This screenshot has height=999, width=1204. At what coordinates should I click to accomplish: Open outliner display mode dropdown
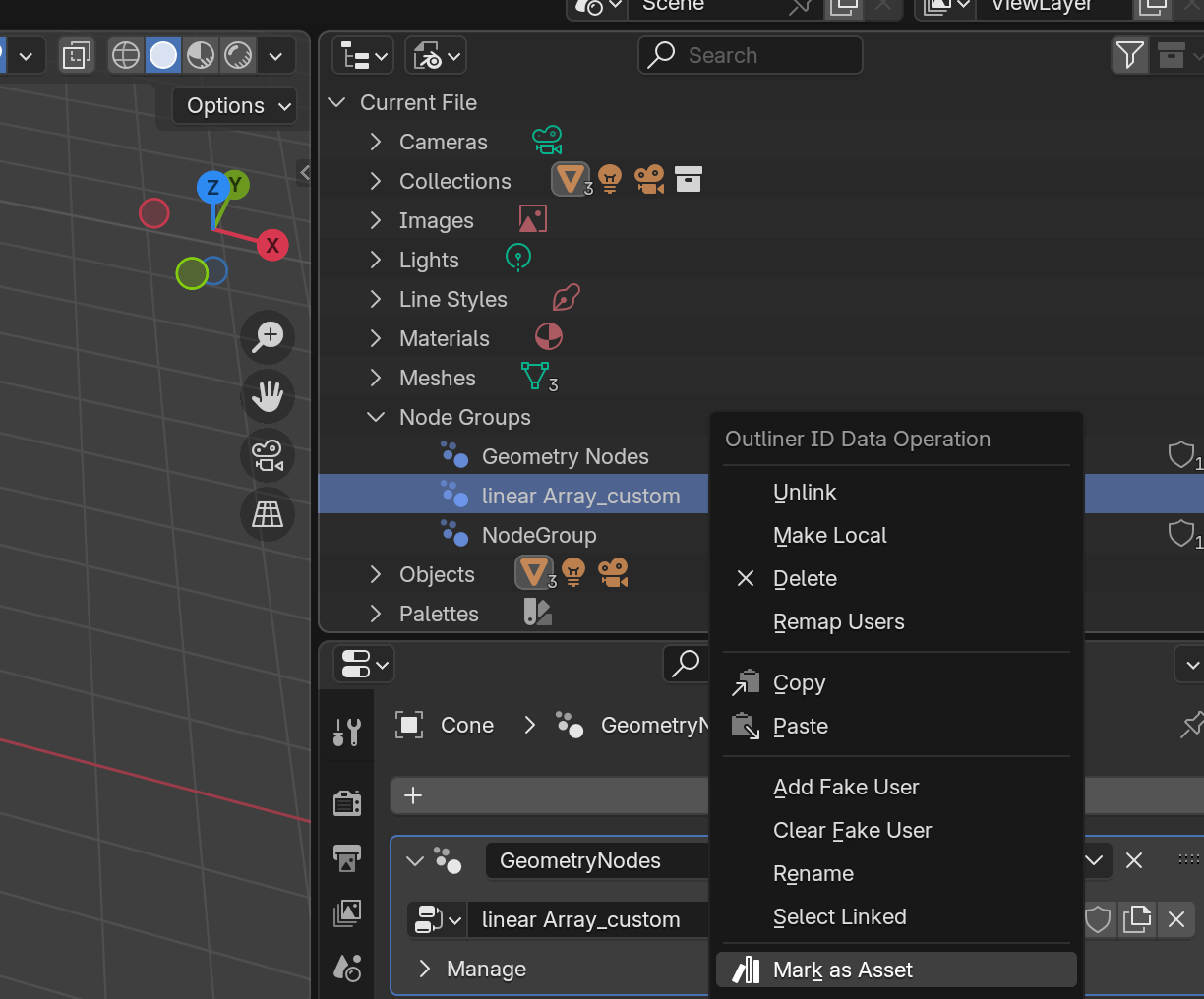click(x=437, y=56)
